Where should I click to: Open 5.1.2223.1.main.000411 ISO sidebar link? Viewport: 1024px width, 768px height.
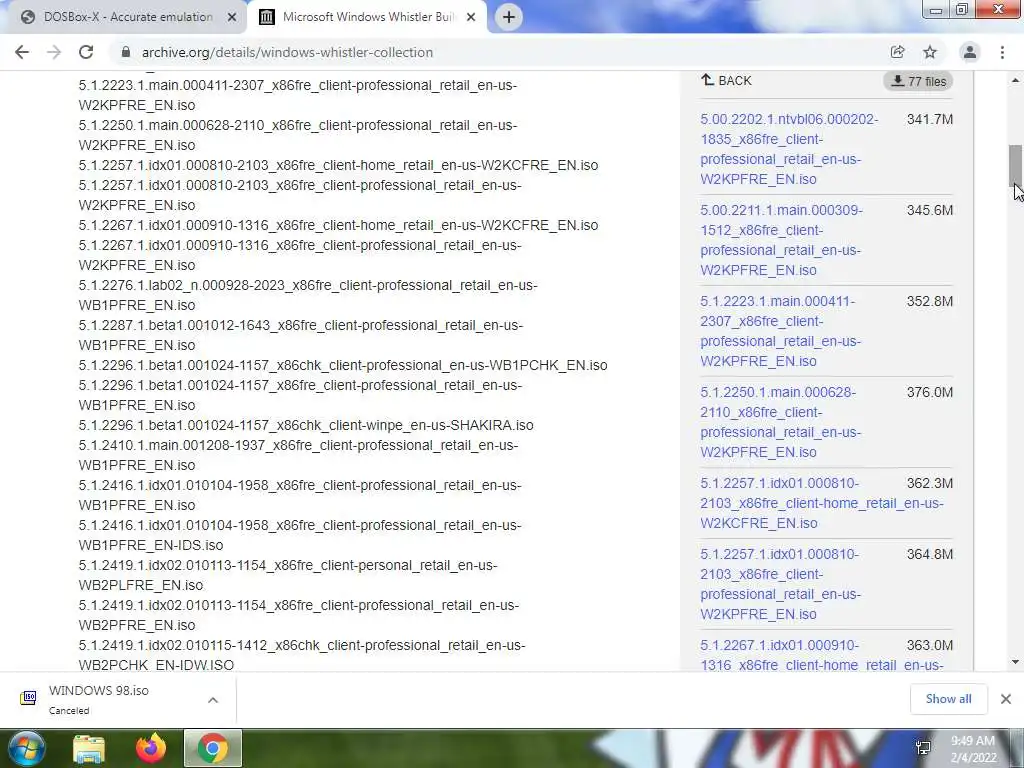coord(780,331)
